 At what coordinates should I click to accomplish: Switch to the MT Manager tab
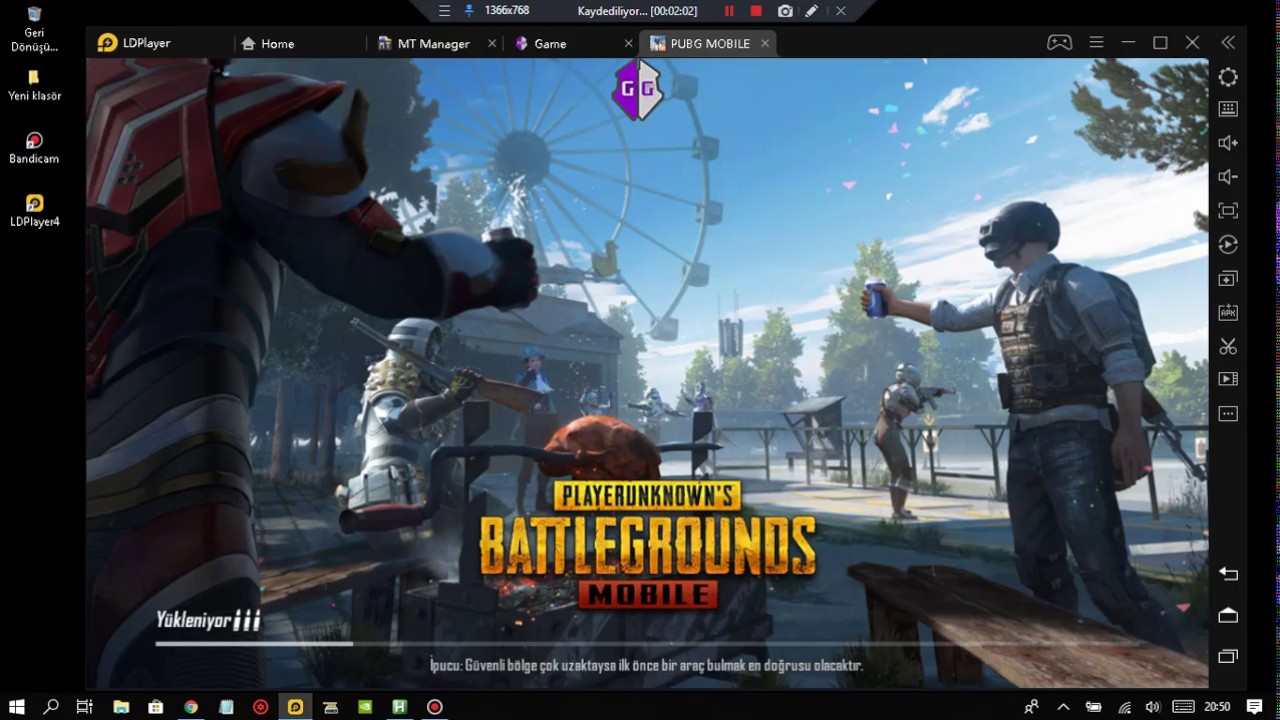[425, 43]
